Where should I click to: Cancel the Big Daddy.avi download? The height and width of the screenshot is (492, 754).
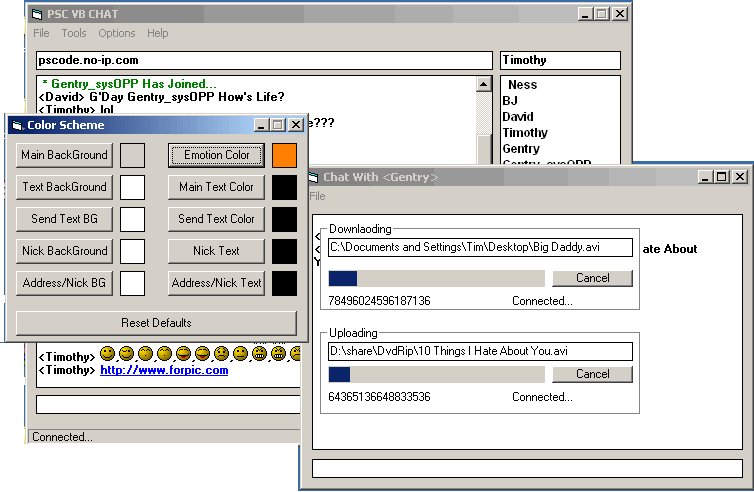pyautogui.click(x=592, y=278)
